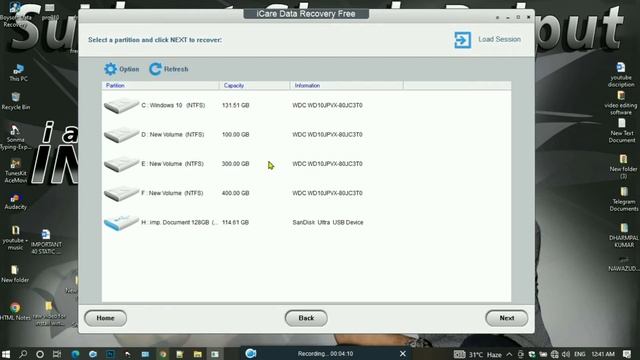Click the ENG language indicator

(x=580, y=354)
